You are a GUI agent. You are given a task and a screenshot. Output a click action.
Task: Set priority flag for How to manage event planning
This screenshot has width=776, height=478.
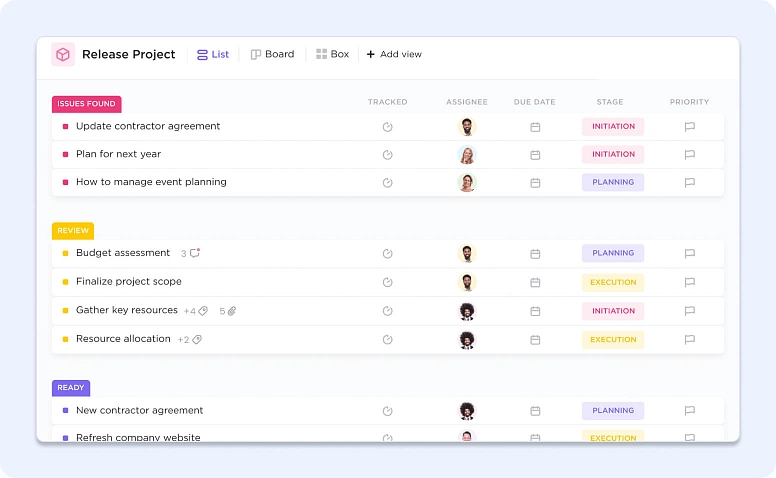click(x=689, y=183)
